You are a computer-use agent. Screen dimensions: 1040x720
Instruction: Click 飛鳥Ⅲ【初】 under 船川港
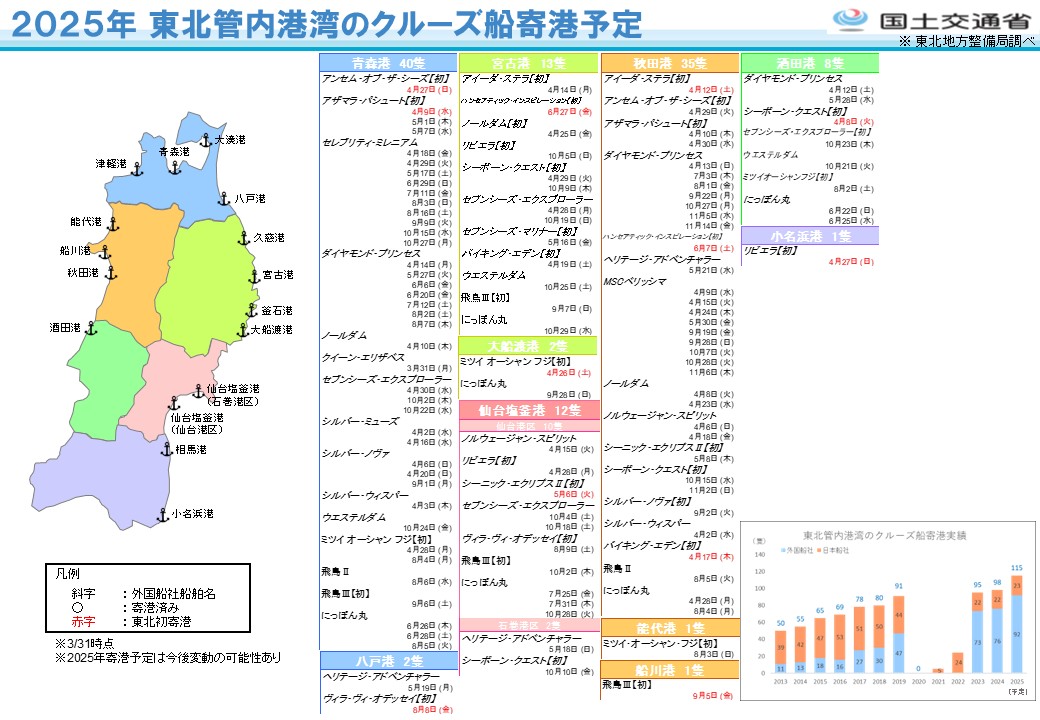pyautogui.click(x=627, y=684)
